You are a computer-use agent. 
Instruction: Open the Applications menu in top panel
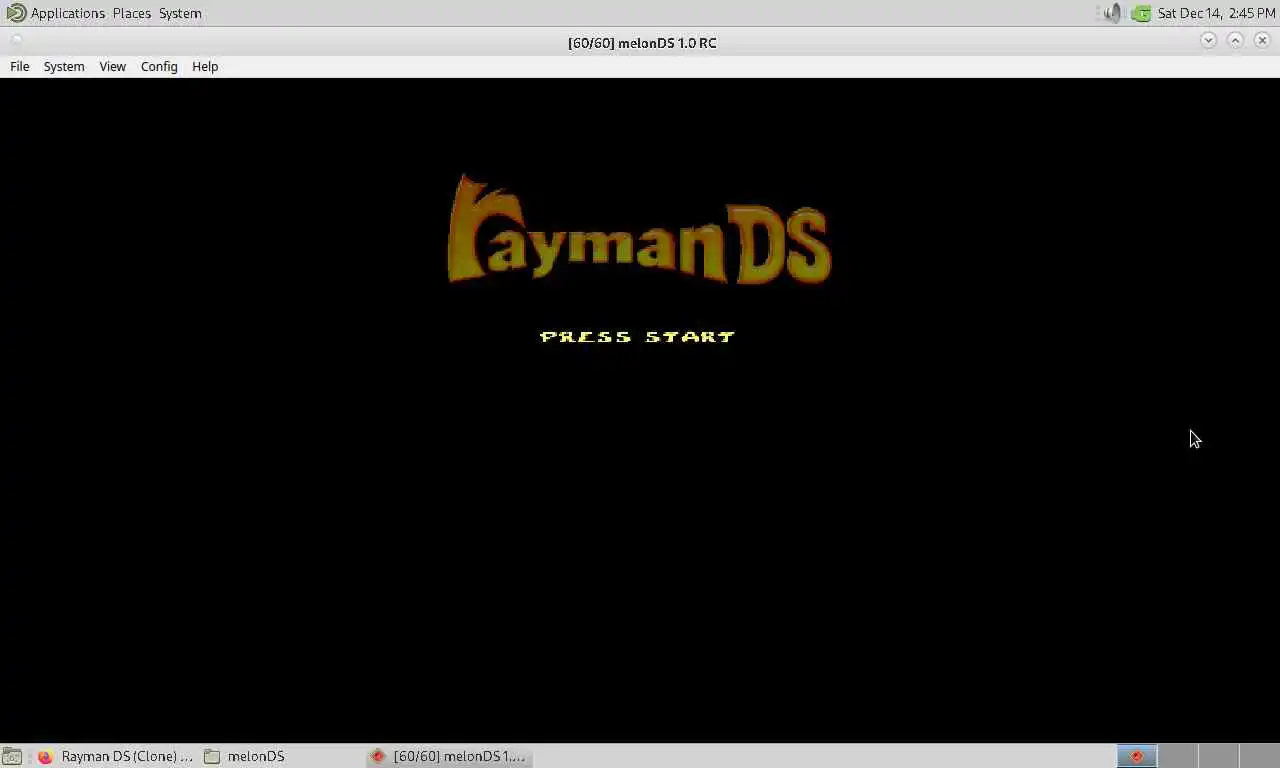(56, 13)
